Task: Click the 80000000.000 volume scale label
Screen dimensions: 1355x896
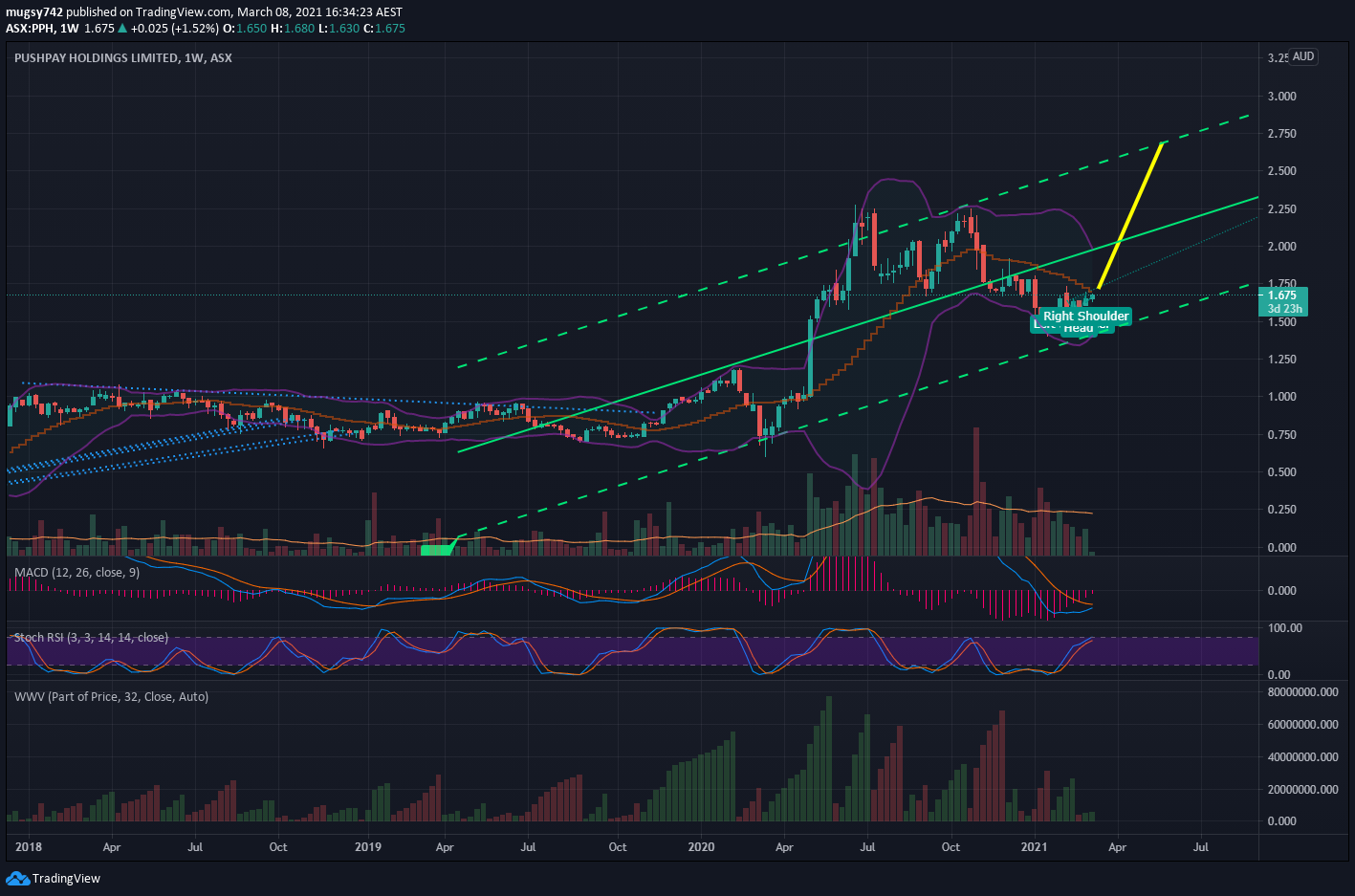Action: pyautogui.click(x=1302, y=691)
